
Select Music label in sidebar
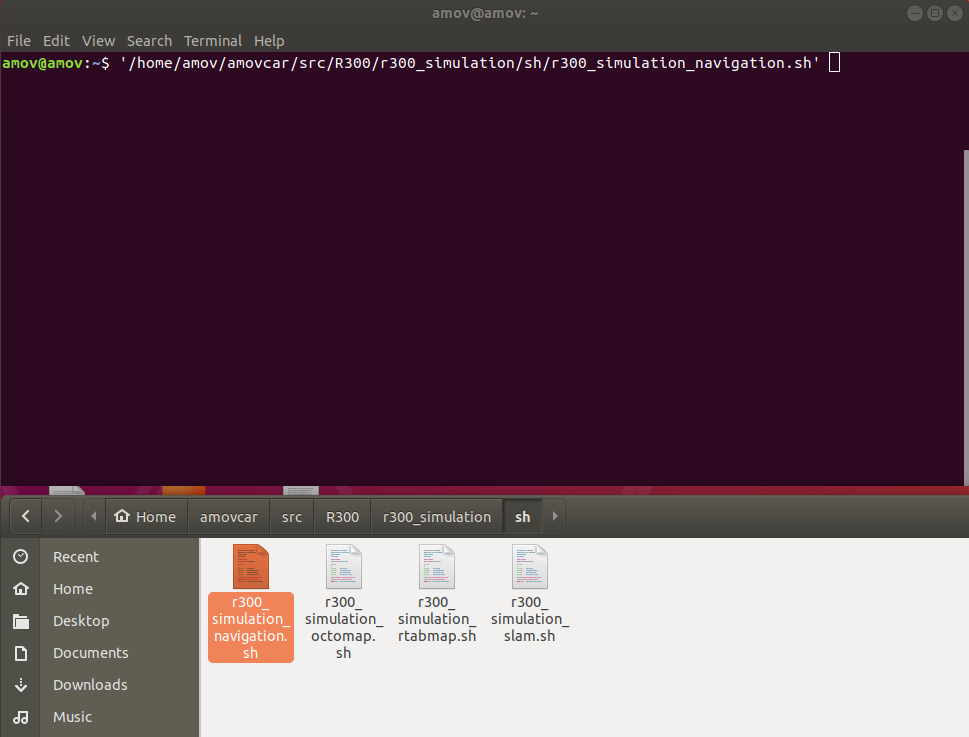click(72, 717)
